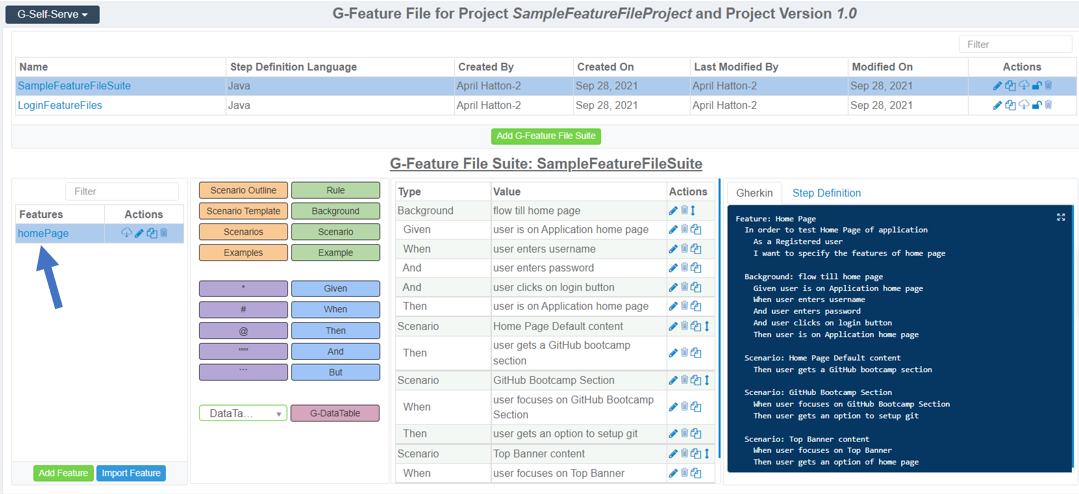Click move arrow on Top Banner content scenario
Viewport: 1079px width, 494px height.
tap(707, 454)
